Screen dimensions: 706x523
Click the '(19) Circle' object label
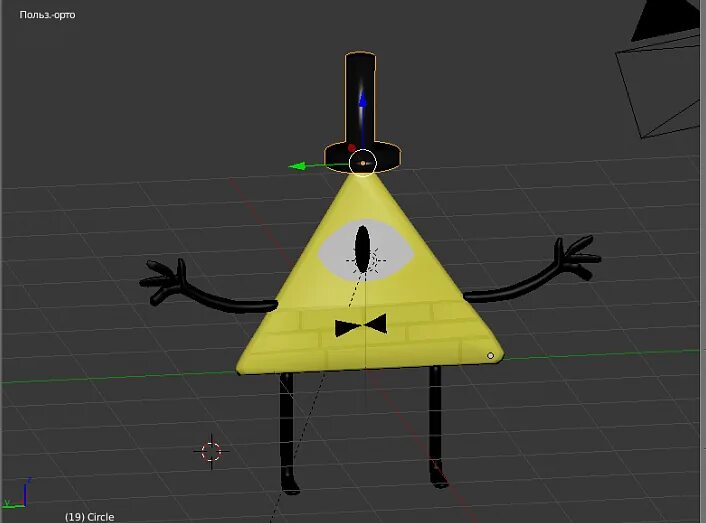[x=89, y=517]
